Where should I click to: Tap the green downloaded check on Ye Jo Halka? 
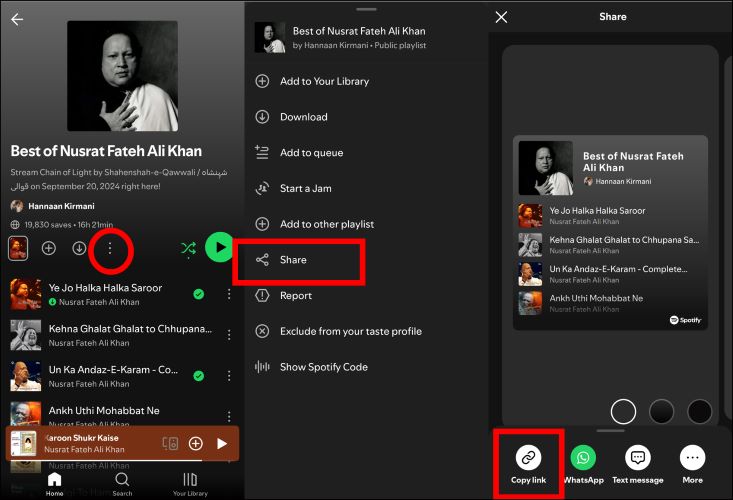tap(199, 294)
